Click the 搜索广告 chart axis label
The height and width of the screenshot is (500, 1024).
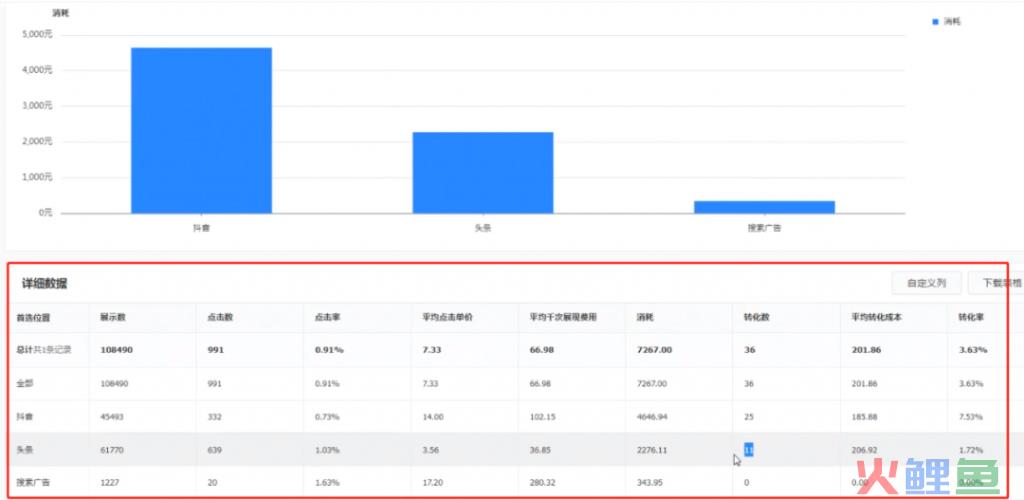(764, 228)
